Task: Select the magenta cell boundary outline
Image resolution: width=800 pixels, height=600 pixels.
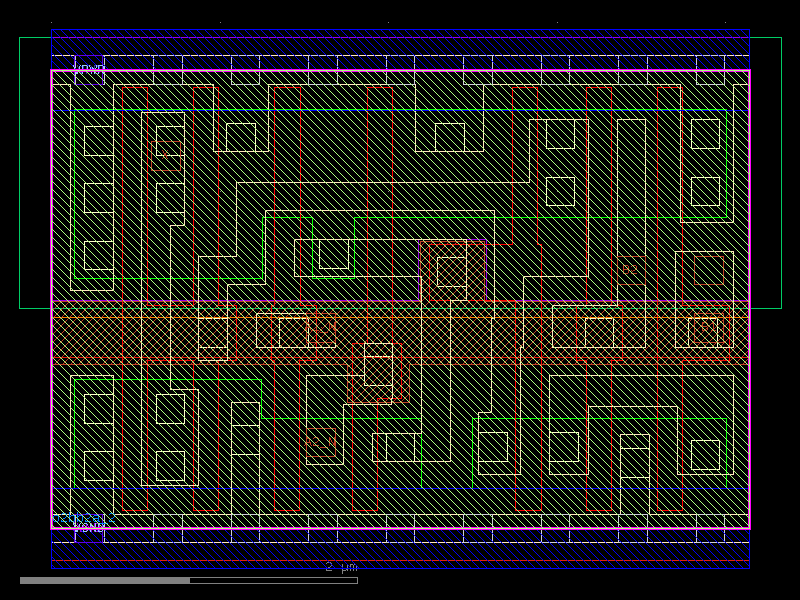Action: click(x=53, y=300)
